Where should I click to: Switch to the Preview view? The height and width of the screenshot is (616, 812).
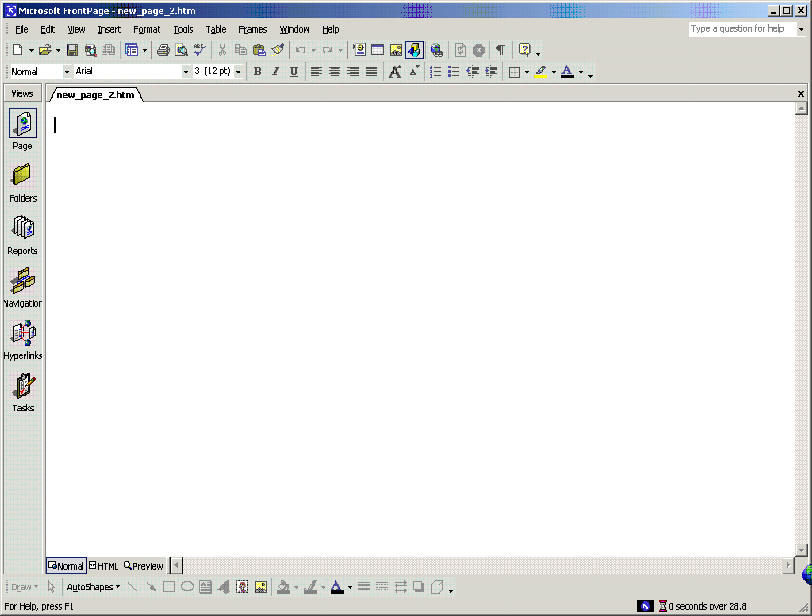[x=143, y=566]
